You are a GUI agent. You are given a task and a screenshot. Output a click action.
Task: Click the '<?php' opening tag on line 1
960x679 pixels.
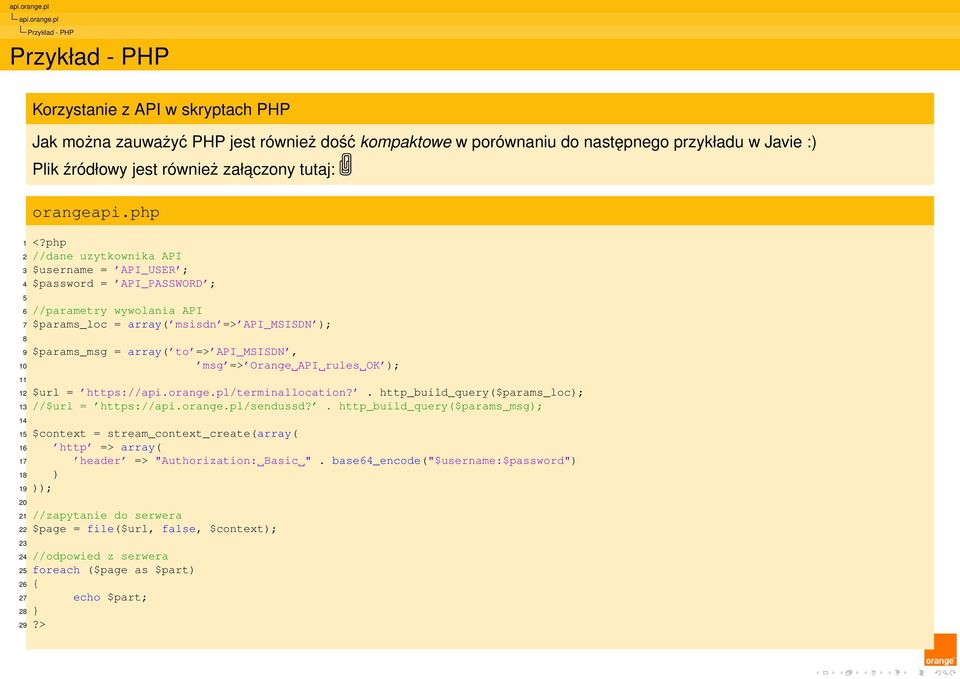coord(50,242)
